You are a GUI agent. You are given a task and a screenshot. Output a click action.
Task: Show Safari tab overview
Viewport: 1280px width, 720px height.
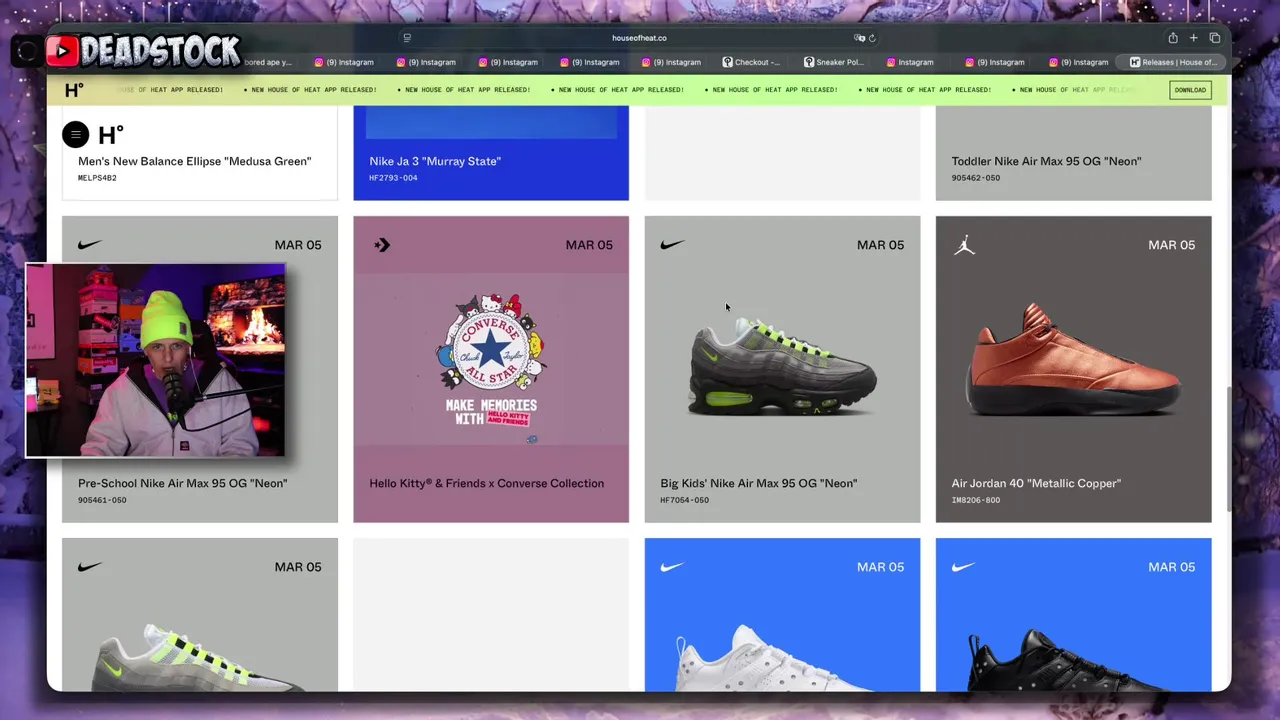(x=1214, y=38)
